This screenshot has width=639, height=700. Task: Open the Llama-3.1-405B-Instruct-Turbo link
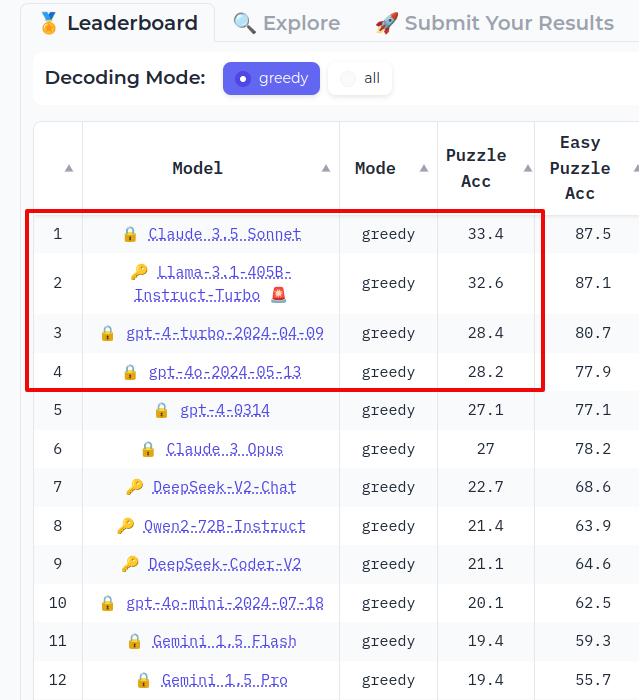point(213,283)
